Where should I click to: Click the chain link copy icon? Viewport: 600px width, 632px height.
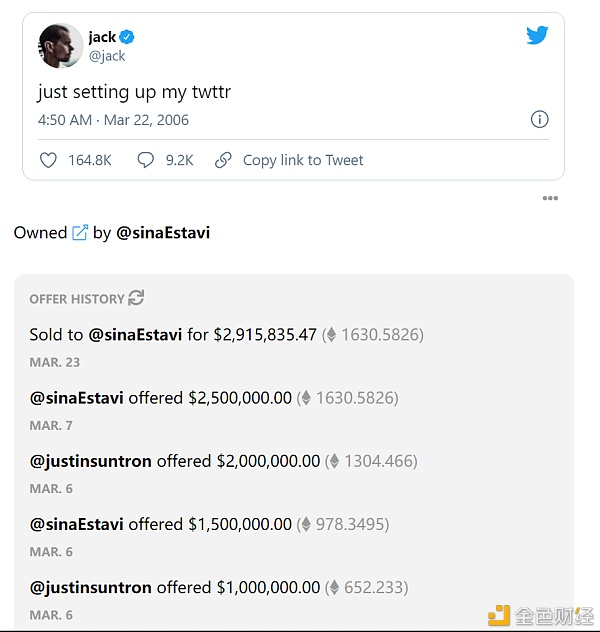224,160
